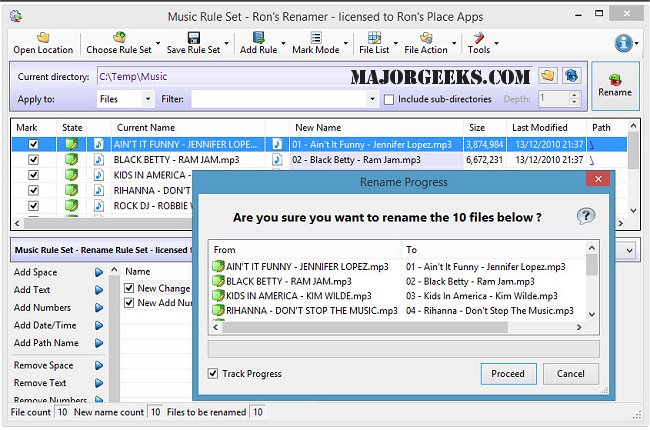Click the rename progress bar
The height and width of the screenshot is (430, 650).
coord(404,349)
